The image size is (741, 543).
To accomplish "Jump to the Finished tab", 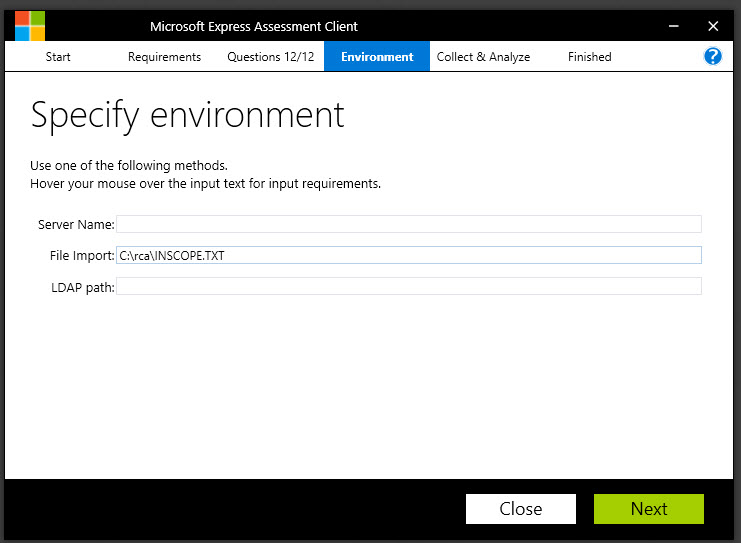I will (589, 57).
